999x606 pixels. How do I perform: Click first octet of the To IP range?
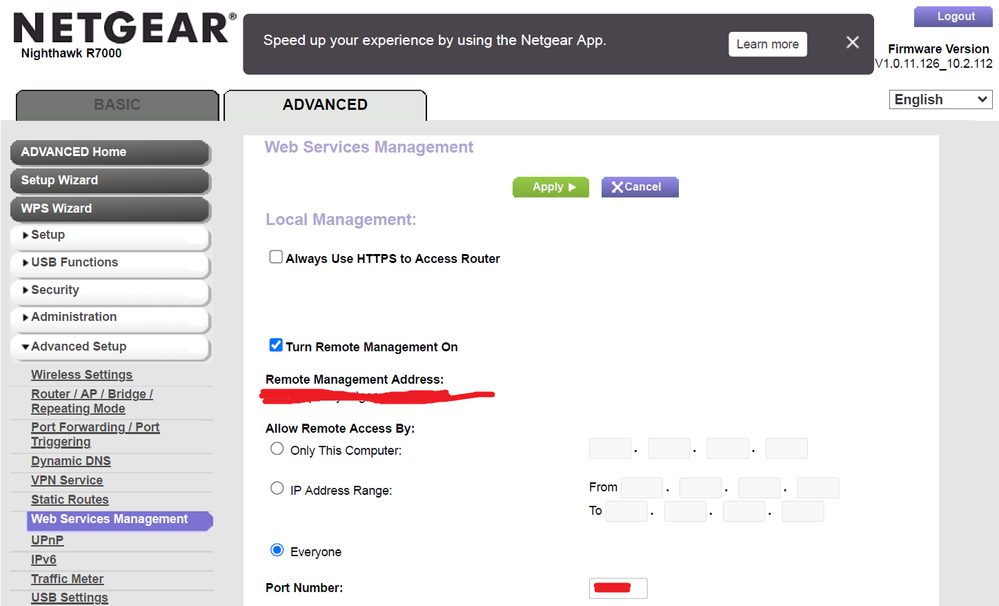(x=626, y=511)
